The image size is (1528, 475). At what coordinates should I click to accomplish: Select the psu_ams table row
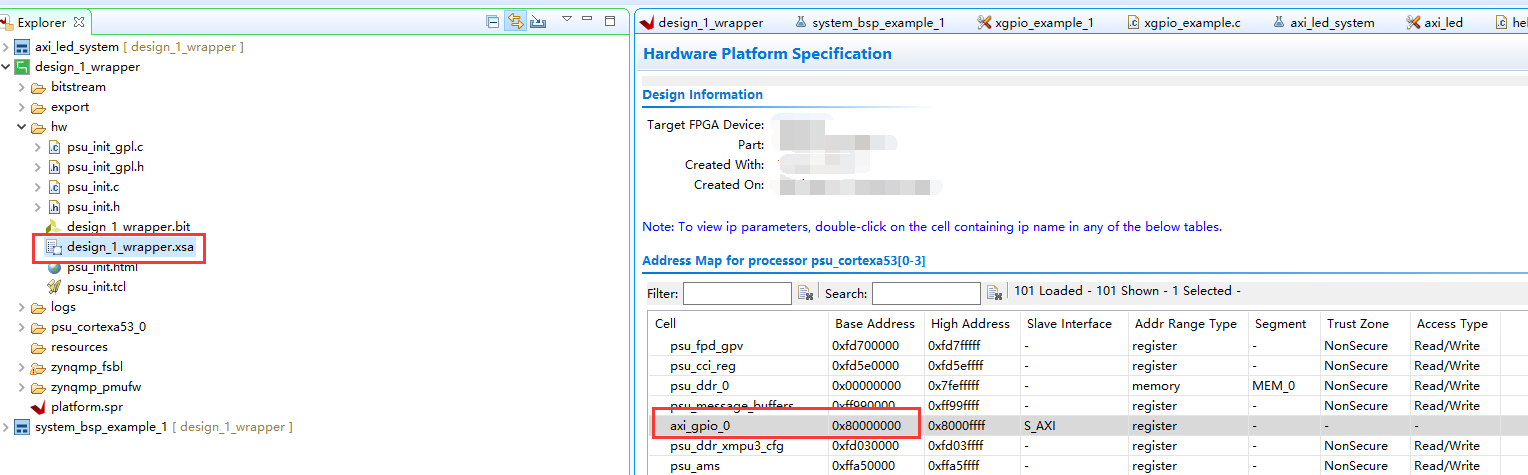click(1088, 466)
